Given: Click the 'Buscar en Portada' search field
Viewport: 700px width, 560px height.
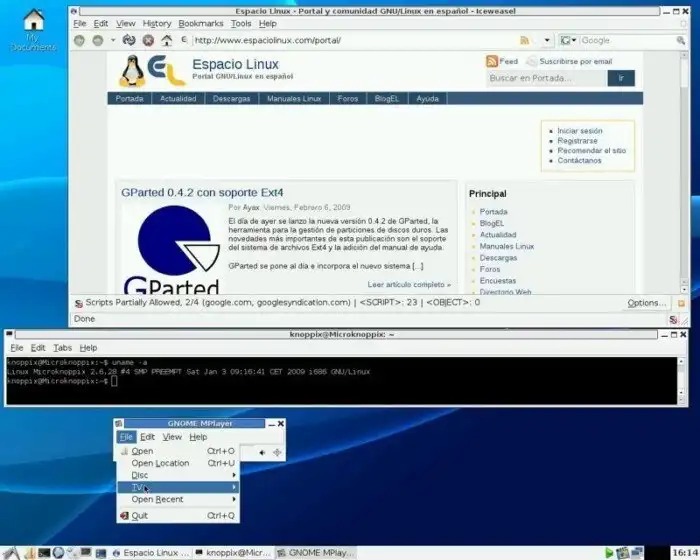Looking at the screenshot, I should point(545,78).
